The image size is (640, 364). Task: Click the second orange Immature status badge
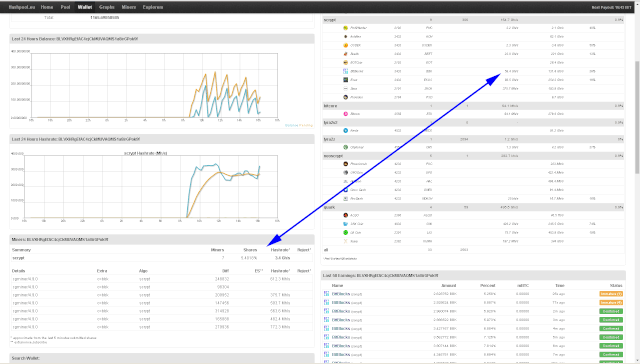coord(611,303)
